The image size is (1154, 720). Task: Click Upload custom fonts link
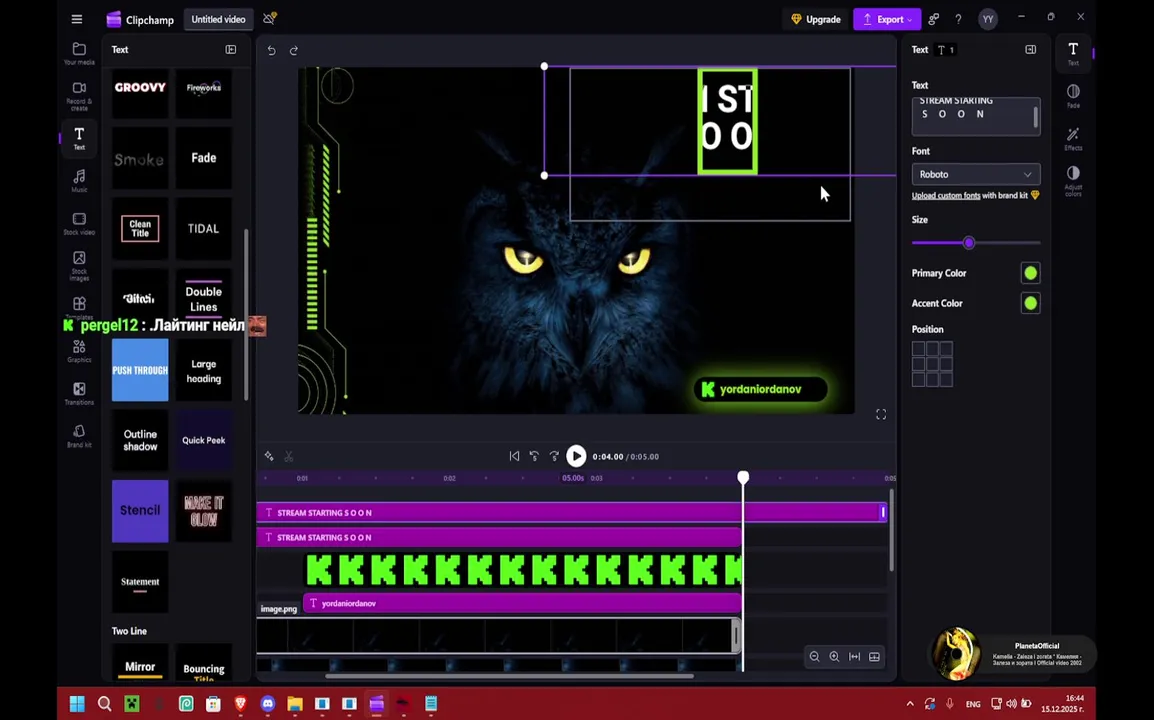(946, 196)
